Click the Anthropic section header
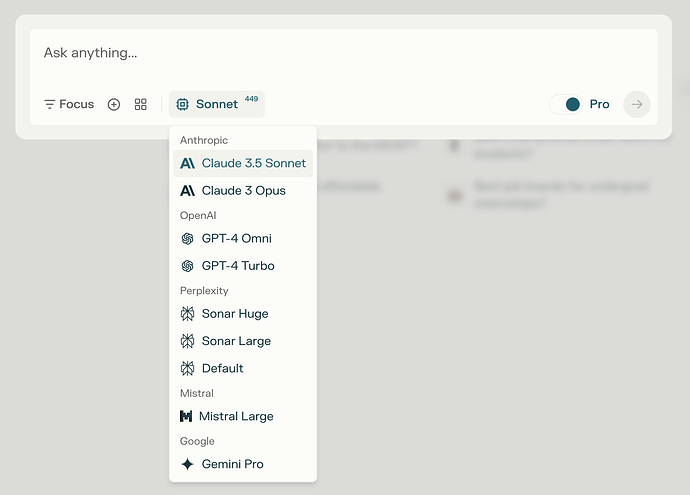This screenshot has width=690, height=495. click(x=204, y=140)
